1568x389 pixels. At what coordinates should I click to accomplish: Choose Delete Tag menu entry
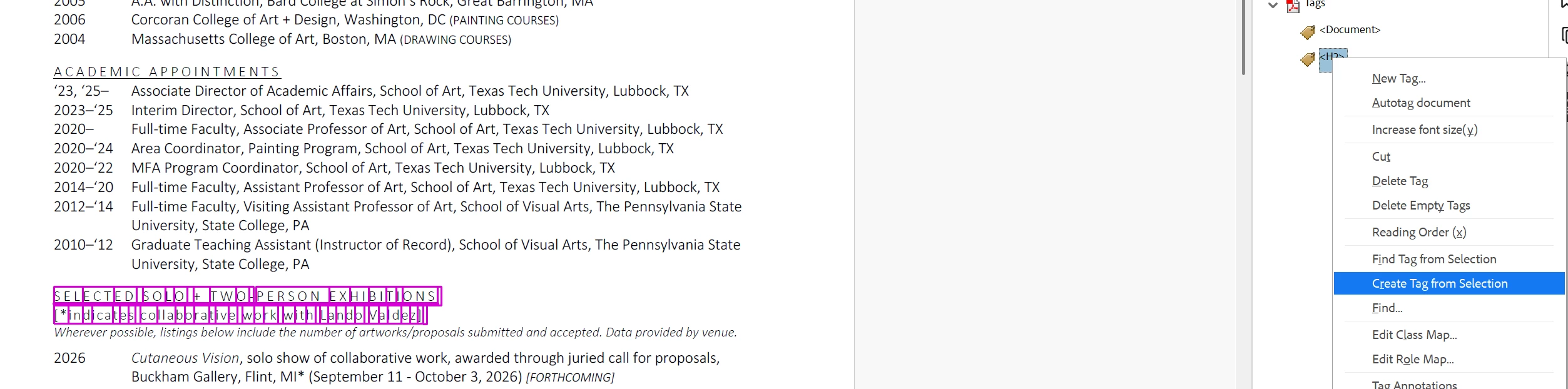point(1400,181)
